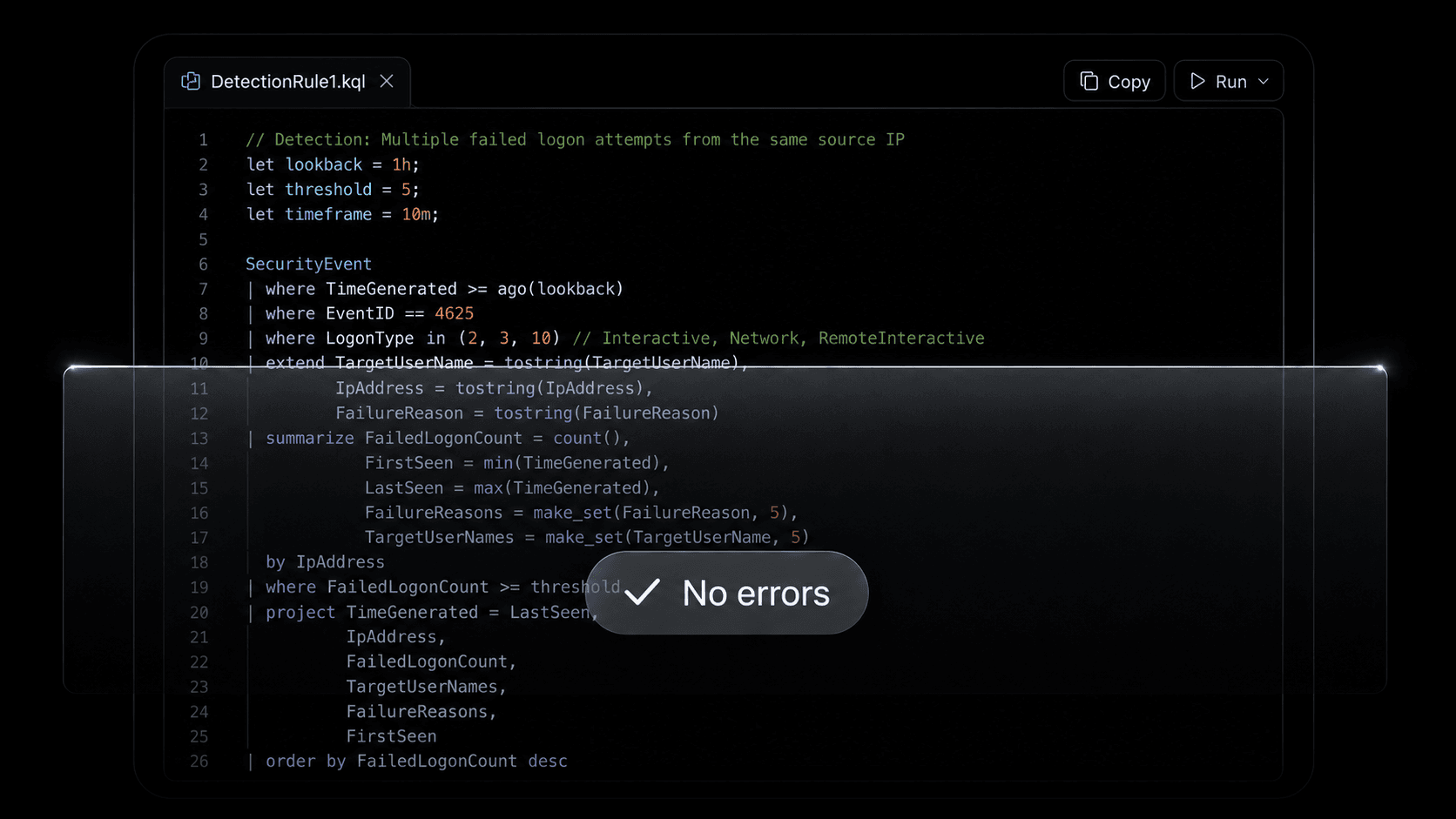
Task: Click 'TargetUserNames,' on line 23
Action: click(426, 687)
